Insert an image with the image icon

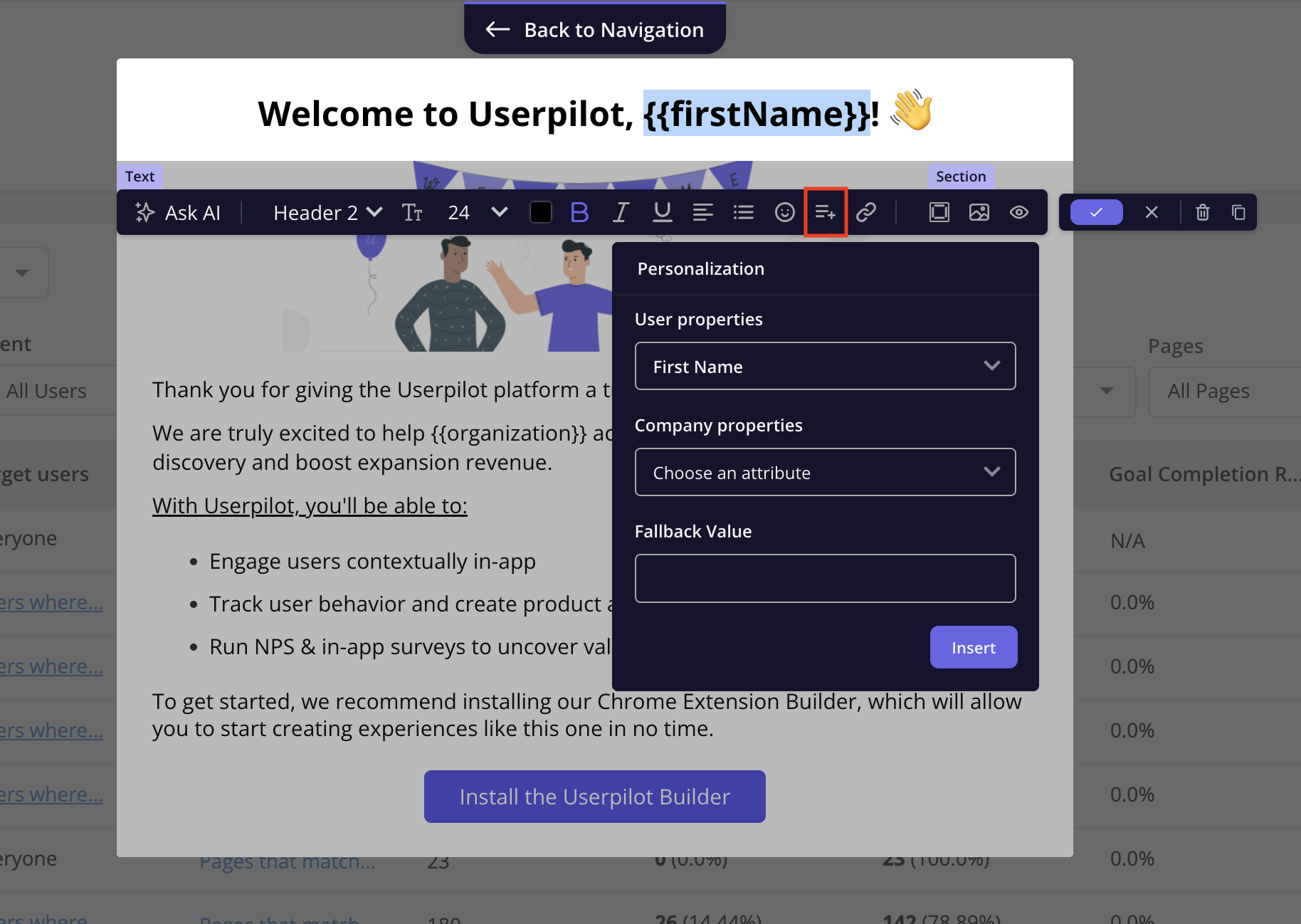(x=979, y=212)
